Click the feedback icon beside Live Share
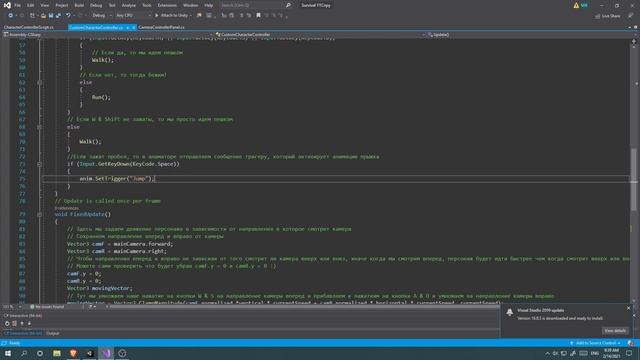This screenshot has width=640, height=360. [631, 16]
